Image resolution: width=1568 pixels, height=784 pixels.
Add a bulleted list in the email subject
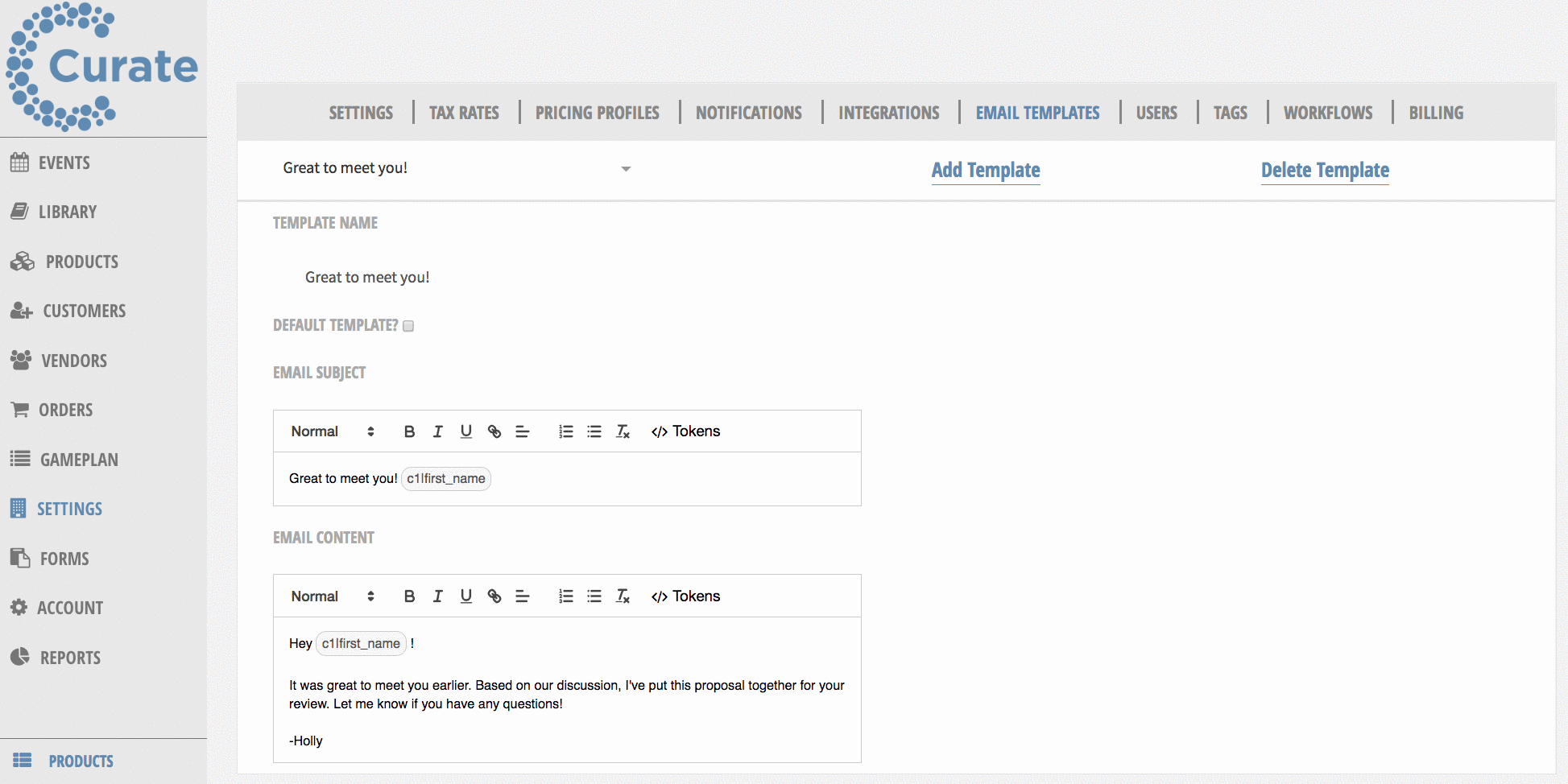[x=594, y=431]
